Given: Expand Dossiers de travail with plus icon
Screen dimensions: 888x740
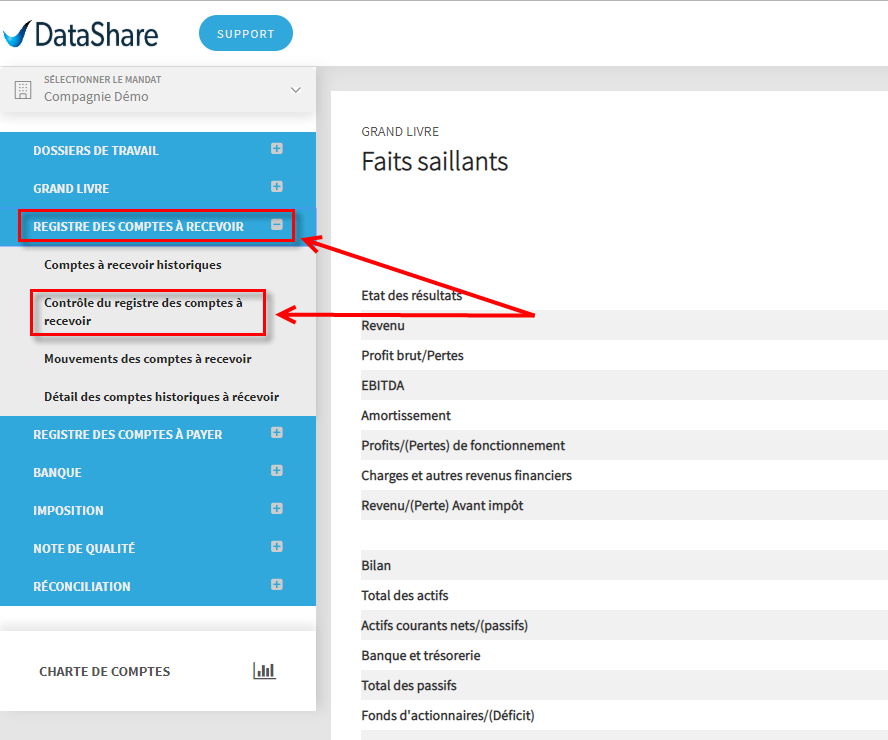Looking at the screenshot, I should coord(276,148).
